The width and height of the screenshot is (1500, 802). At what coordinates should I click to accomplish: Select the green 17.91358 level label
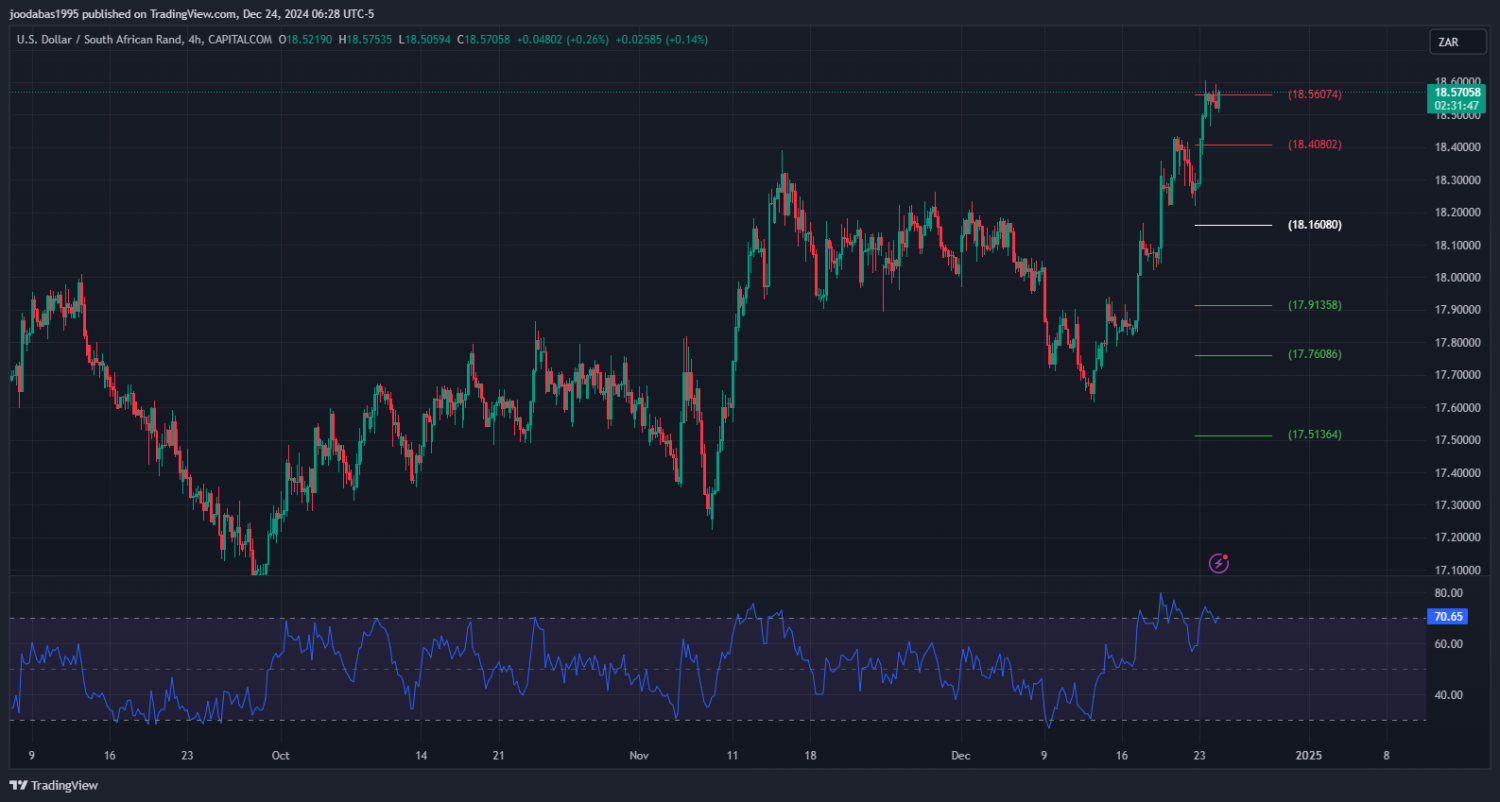(x=1314, y=305)
